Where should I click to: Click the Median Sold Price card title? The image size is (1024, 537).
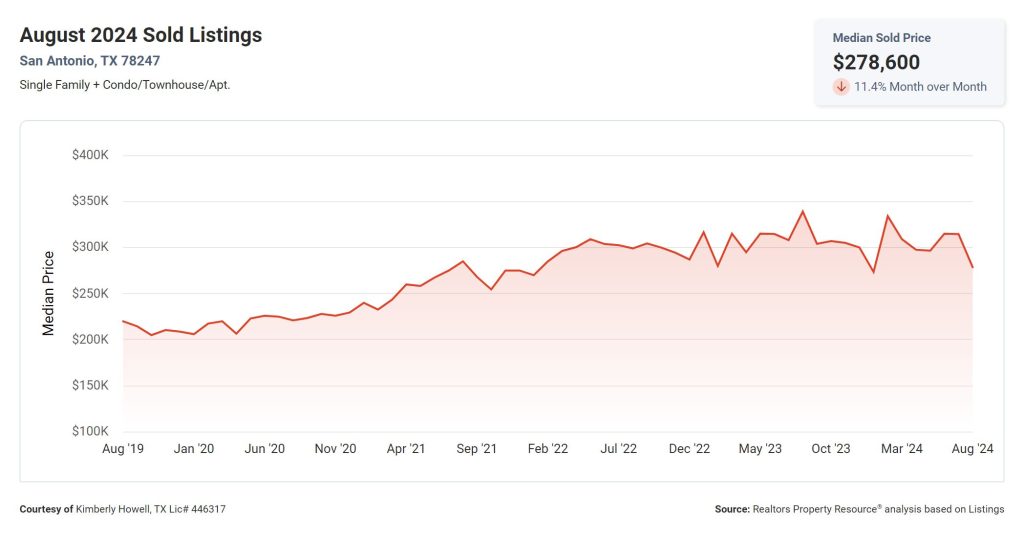click(882, 37)
